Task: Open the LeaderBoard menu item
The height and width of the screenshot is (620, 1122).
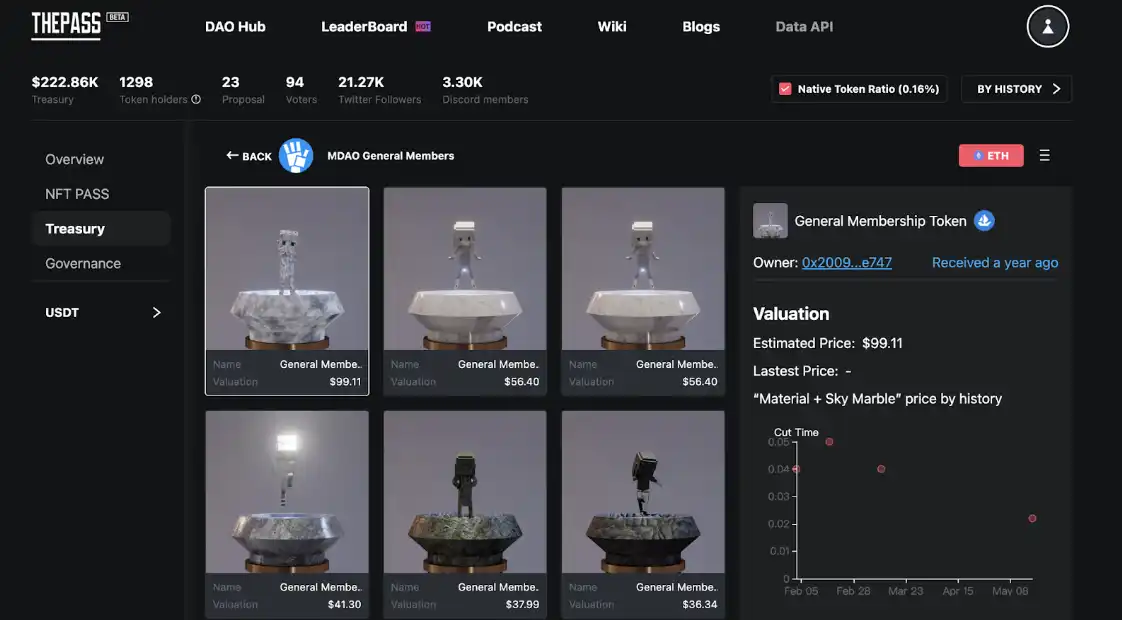Action: pos(364,27)
